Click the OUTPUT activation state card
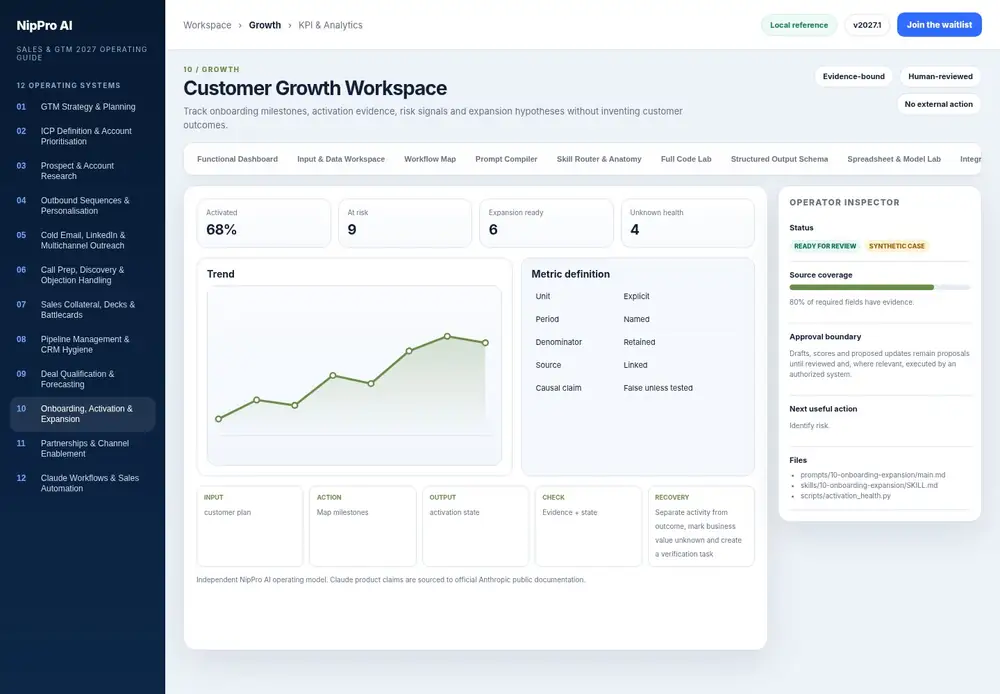Image resolution: width=1000 pixels, height=694 pixels. pyautogui.click(x=475, y=526)
